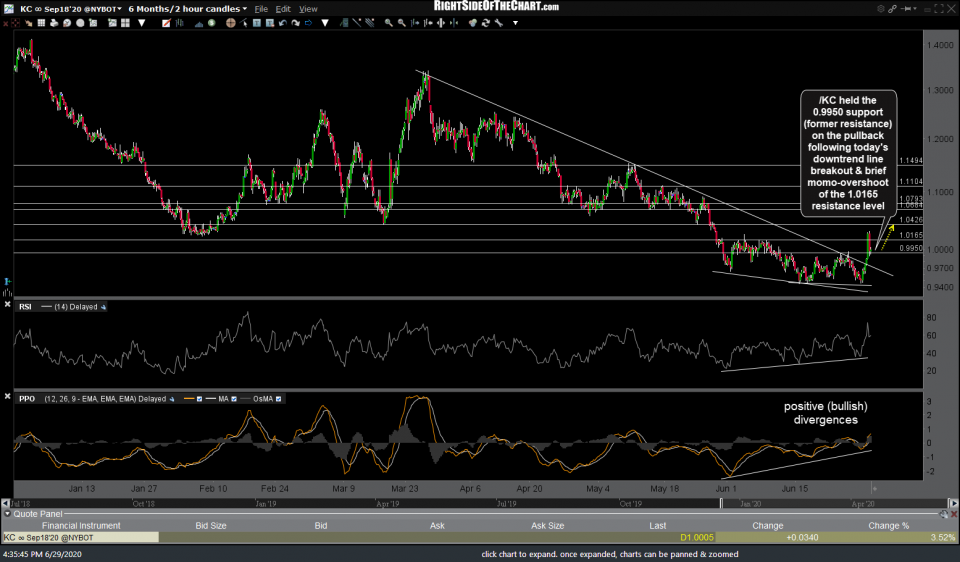Screen dimensions: 960x562
Task: Toggle the OsMA histogram checkbox
Action: click(x=279, y=399)
